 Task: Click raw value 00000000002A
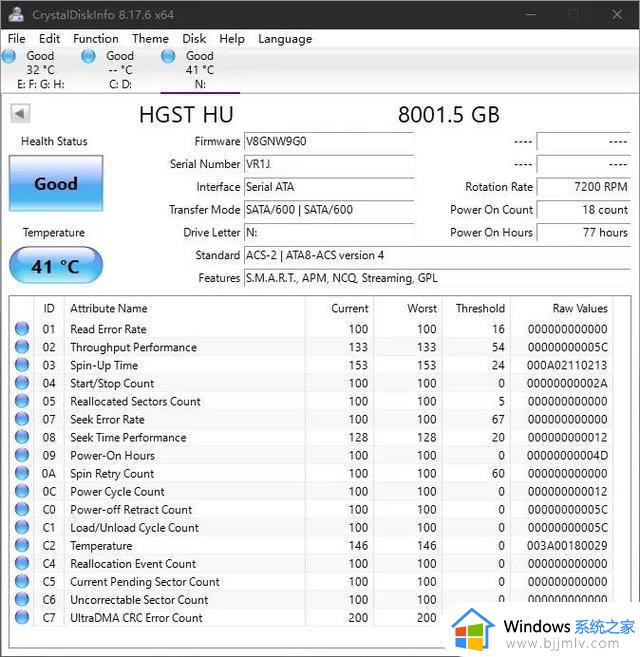pos(567,383)
